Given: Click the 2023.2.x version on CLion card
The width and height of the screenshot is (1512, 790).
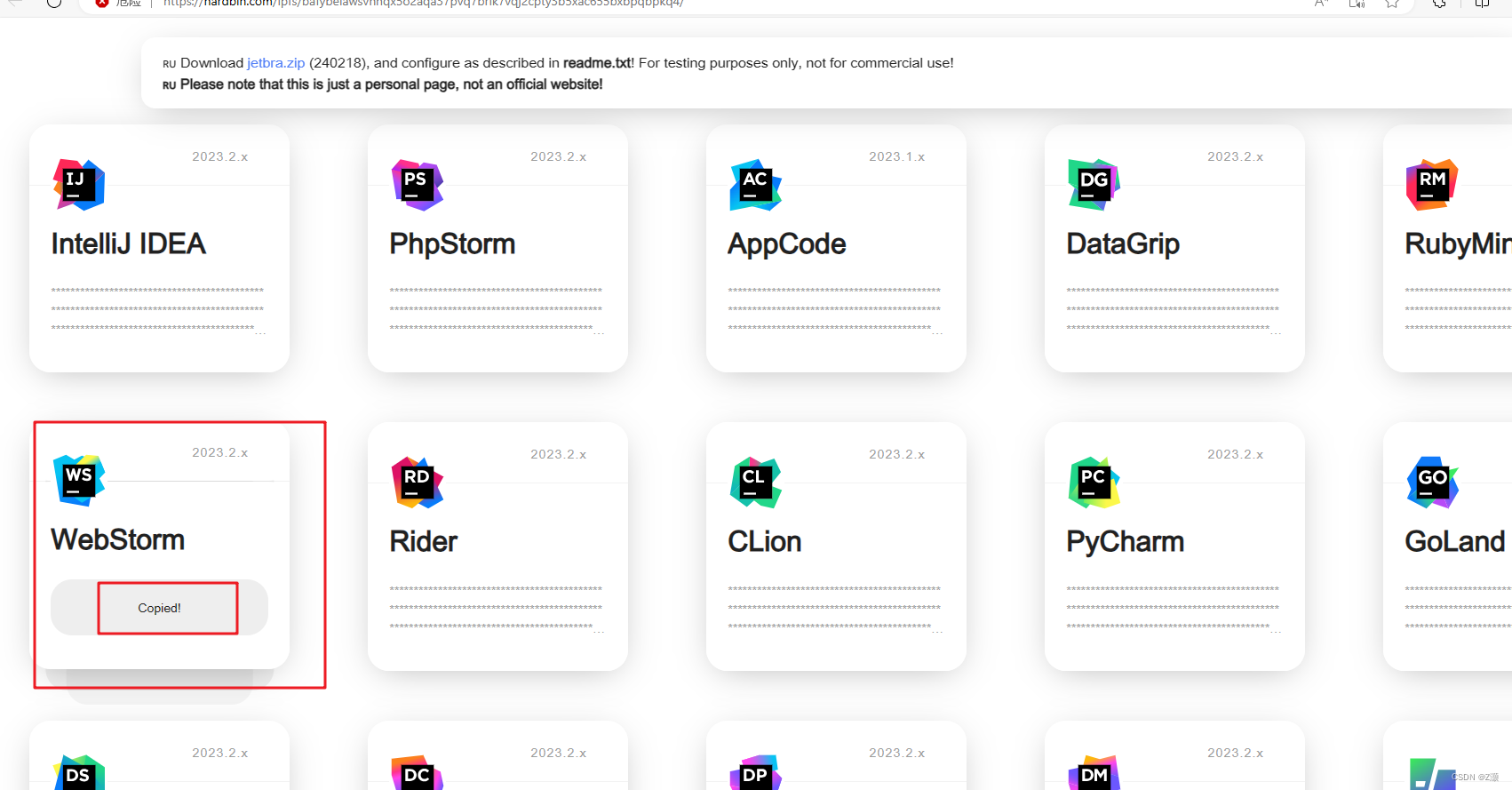Looking at the screenshot, I should [x=896, y=454].
